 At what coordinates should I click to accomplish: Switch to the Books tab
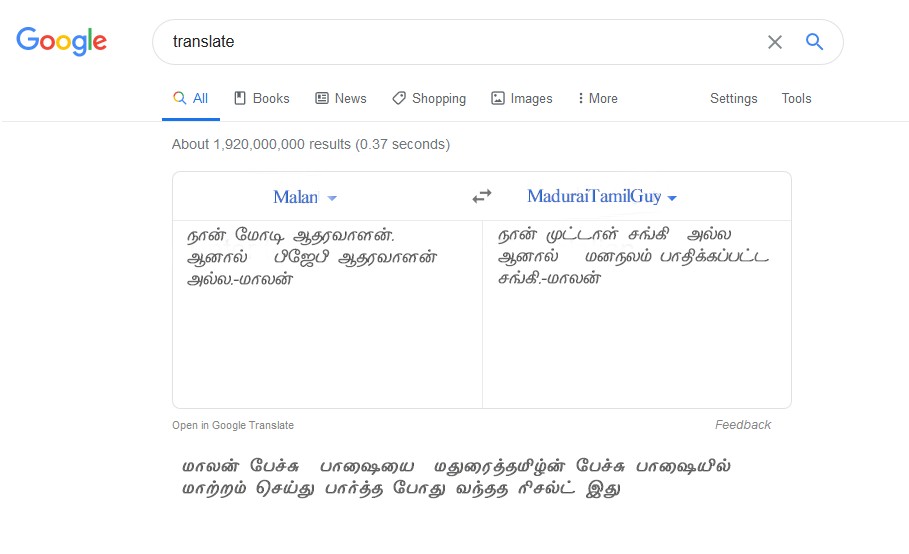262,99
